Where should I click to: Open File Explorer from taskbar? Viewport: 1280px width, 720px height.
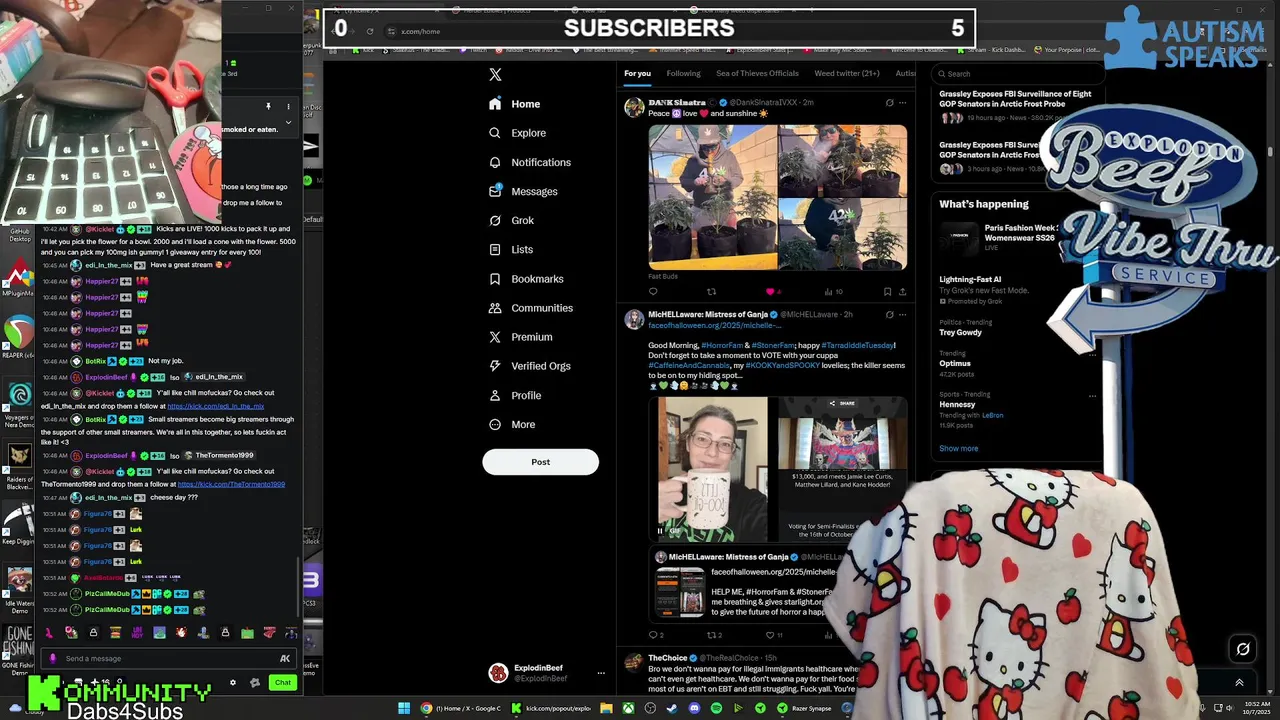pos(606,708)
